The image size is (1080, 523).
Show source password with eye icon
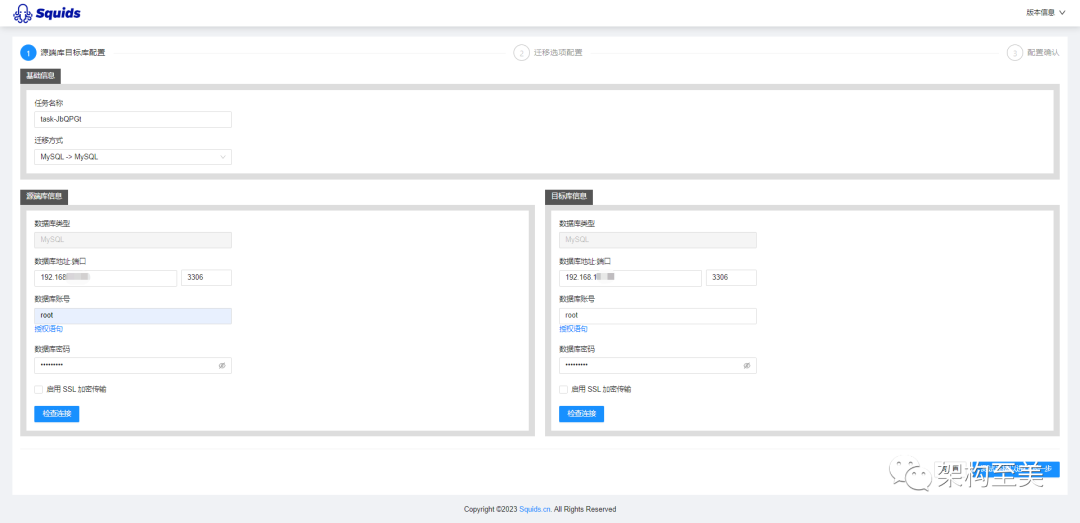(222, 366)
